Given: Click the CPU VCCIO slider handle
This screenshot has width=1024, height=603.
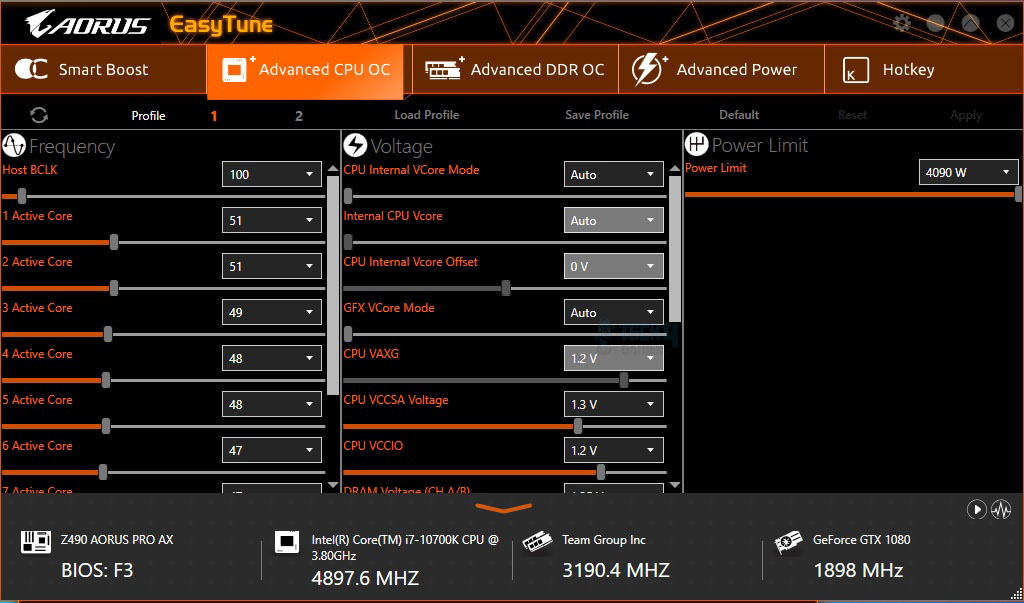Looking at the screenshot, I should [601, 472].
